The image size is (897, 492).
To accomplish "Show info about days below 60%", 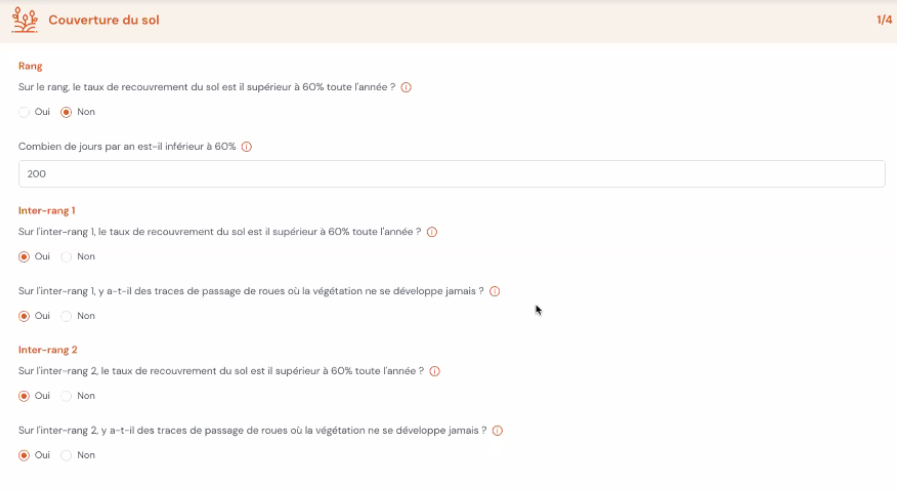I will pyautogui.click(x=247, y=147).
